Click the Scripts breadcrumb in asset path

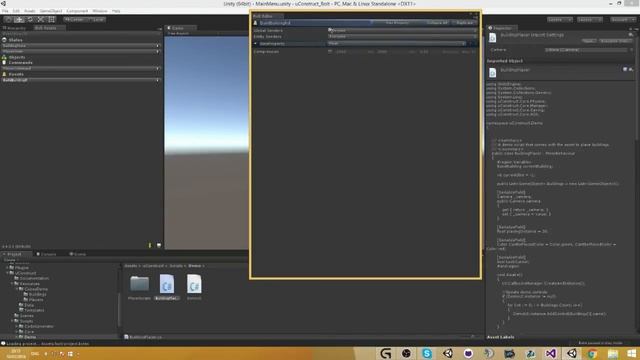[176, 266]
